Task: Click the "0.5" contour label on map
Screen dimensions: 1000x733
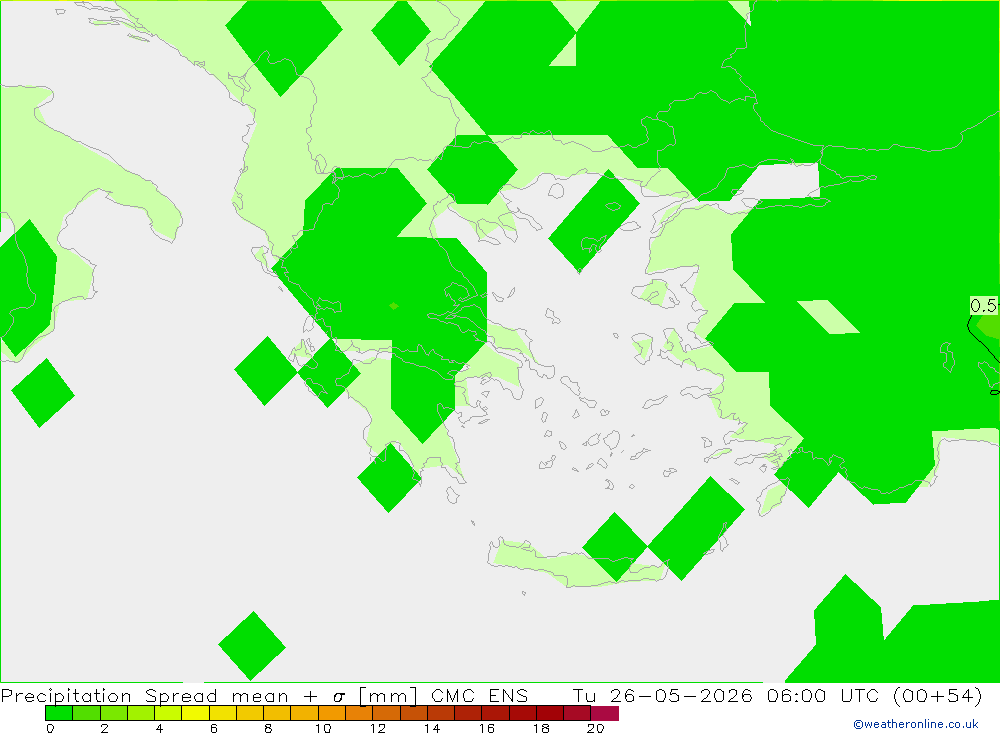Action: point(983,306)
